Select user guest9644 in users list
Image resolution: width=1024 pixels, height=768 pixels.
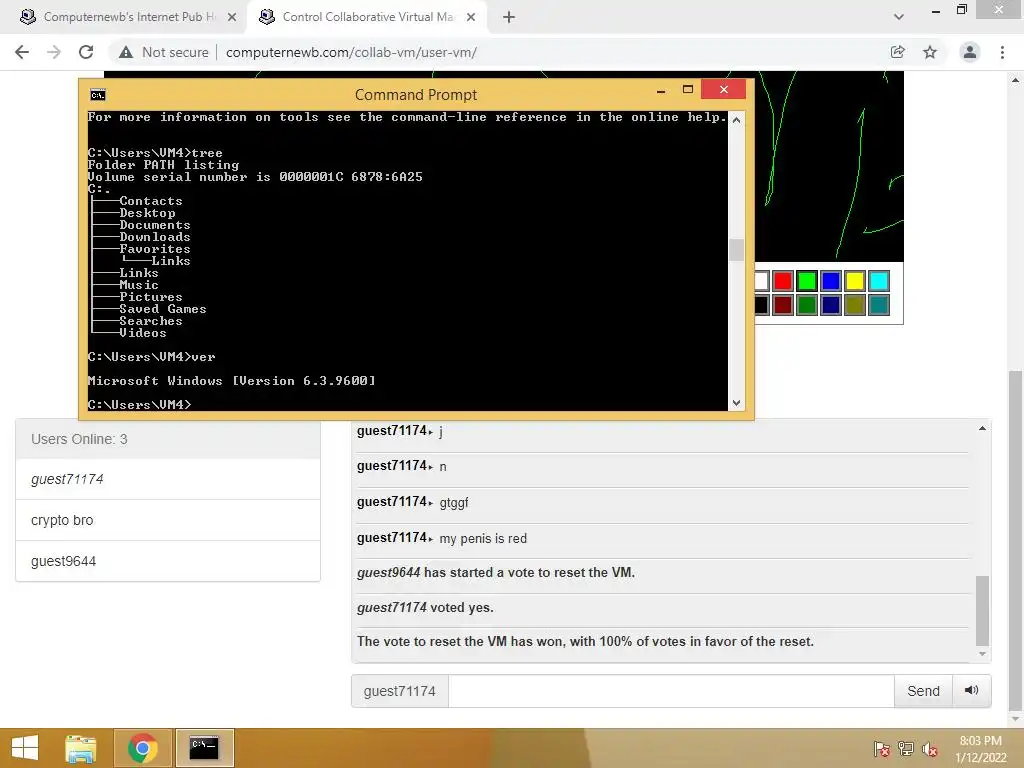pyautogui.click(x=168, y=561)
